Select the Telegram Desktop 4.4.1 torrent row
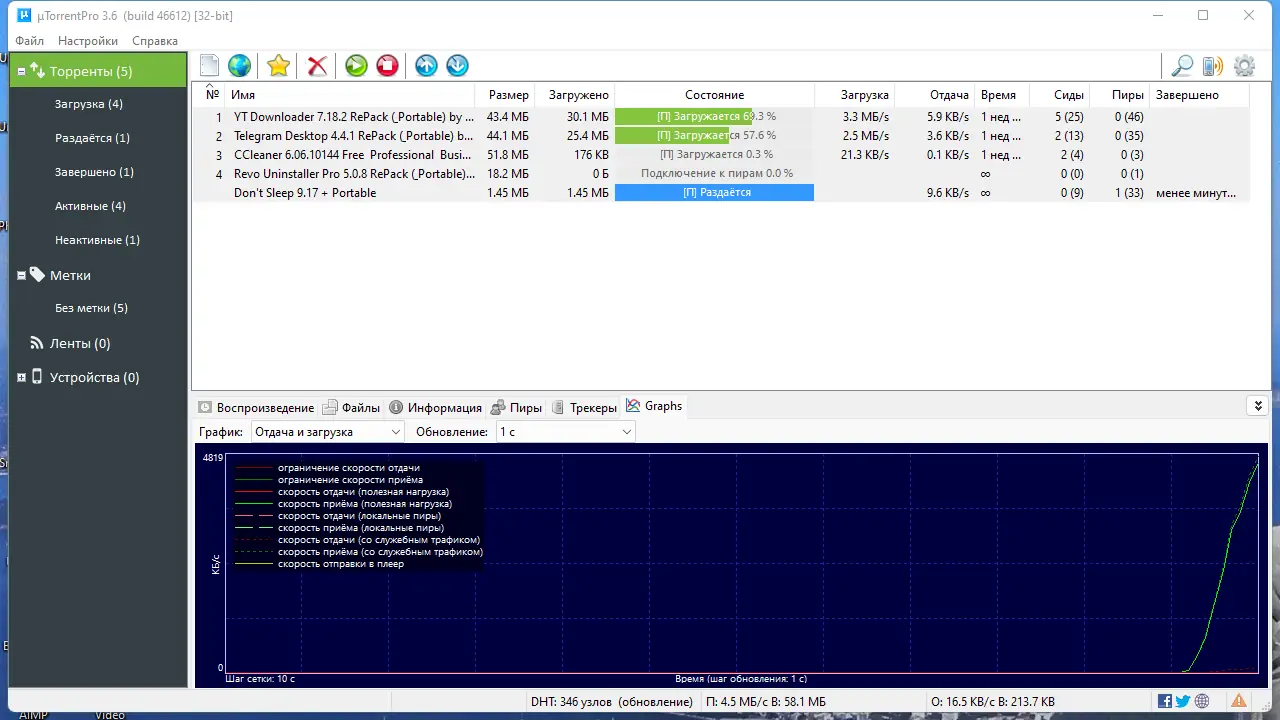This screenshot has width=1280, height=720. pos(721,136)
